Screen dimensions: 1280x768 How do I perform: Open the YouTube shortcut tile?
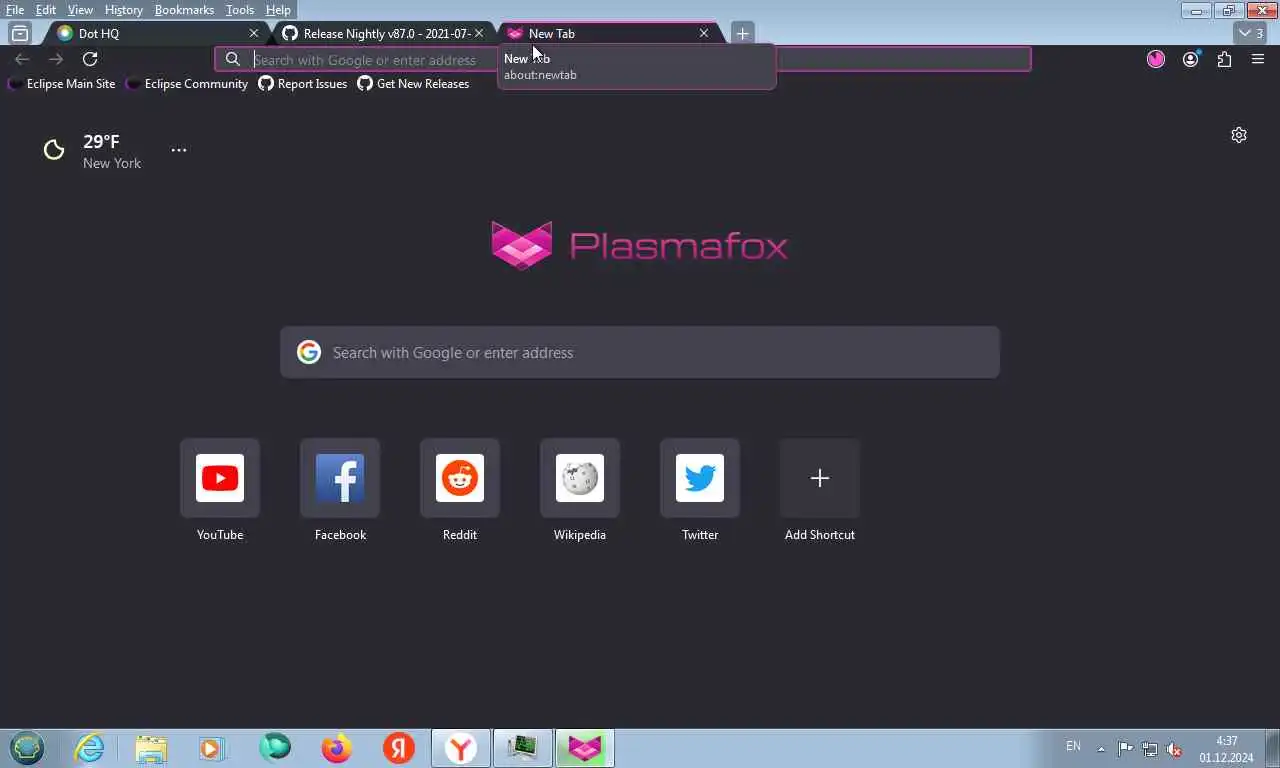point(220,478)
